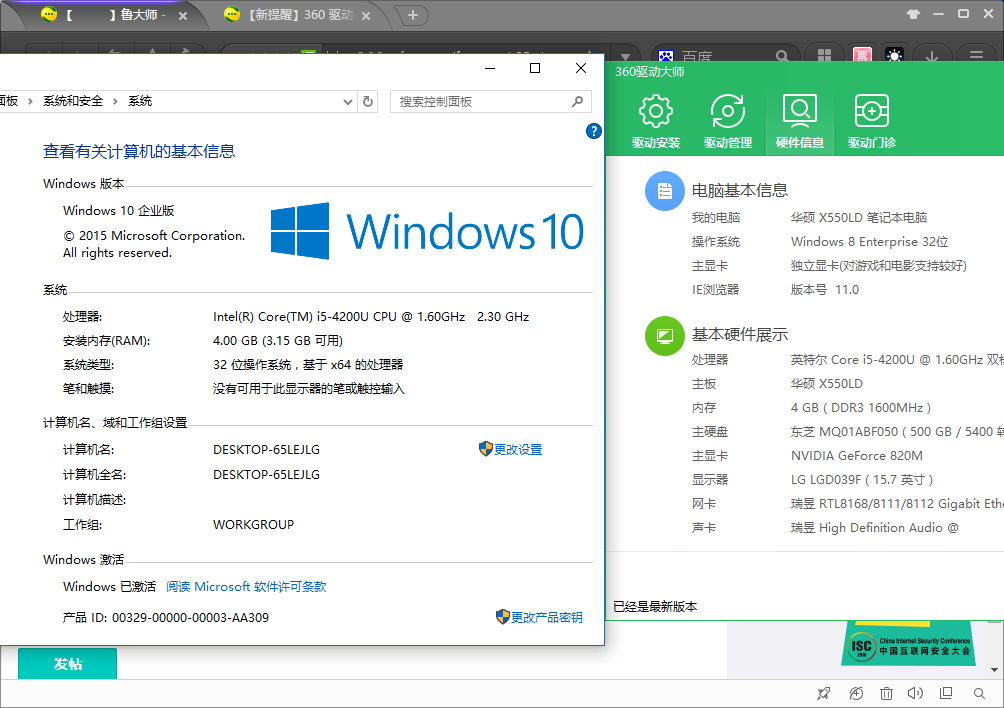The height and width of the screenshot is (708, 1004).
Task: Click the circular plus icon in status bar
Action: coord(856,693)
